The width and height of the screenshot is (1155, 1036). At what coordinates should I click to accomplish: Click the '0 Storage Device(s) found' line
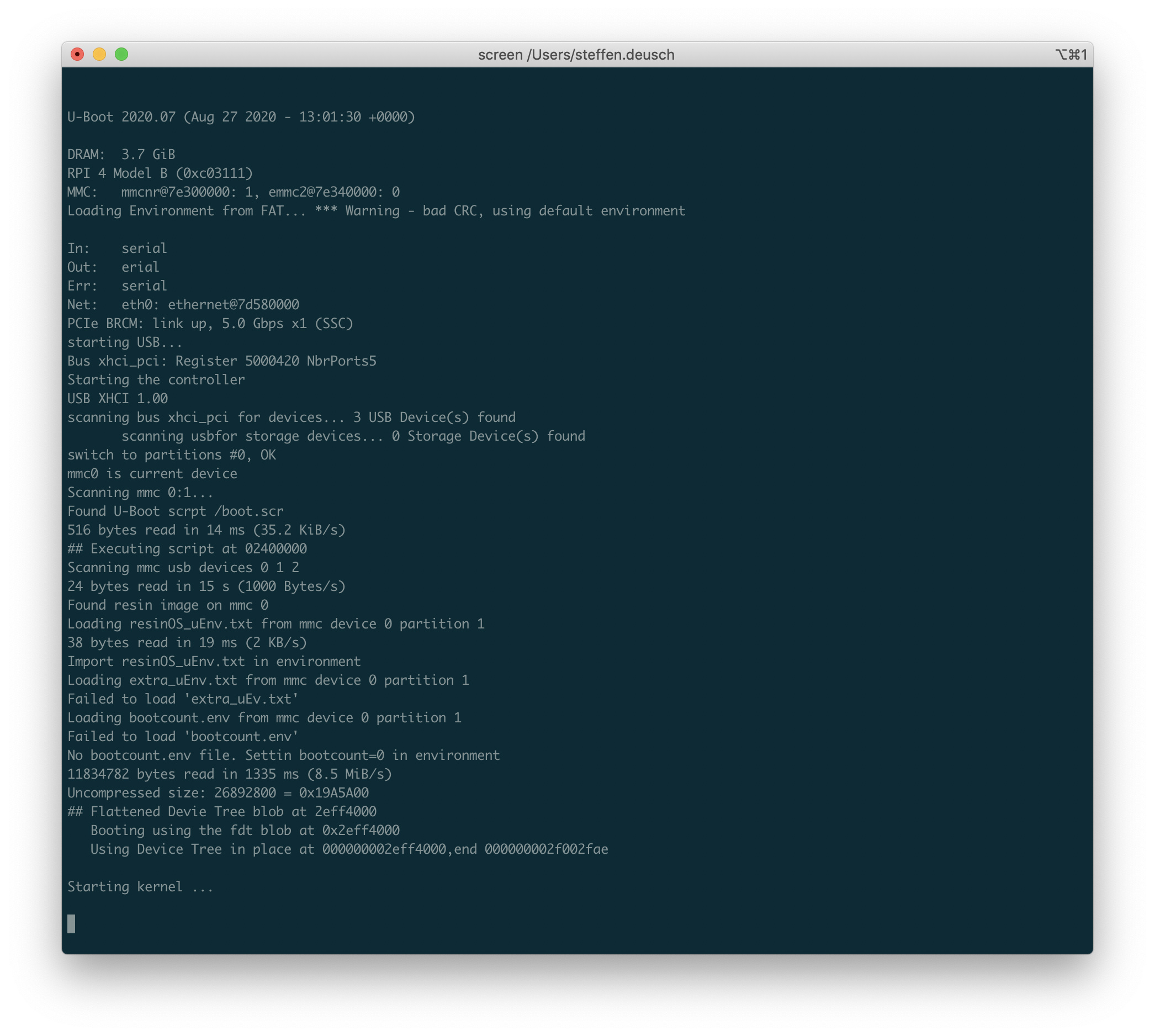[353, 436]
